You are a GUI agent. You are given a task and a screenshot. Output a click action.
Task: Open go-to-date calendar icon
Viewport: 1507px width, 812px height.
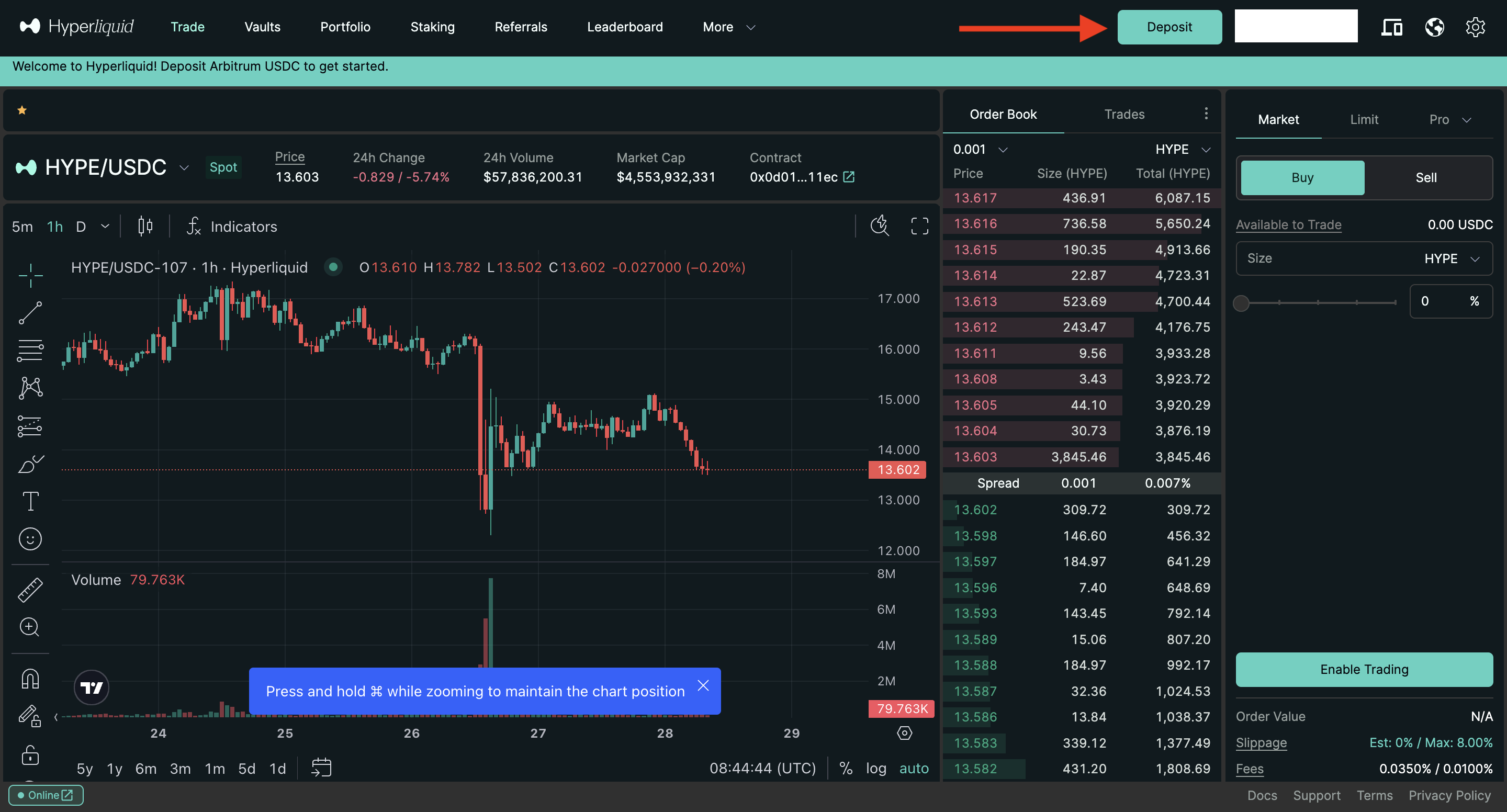pos(321,768)
